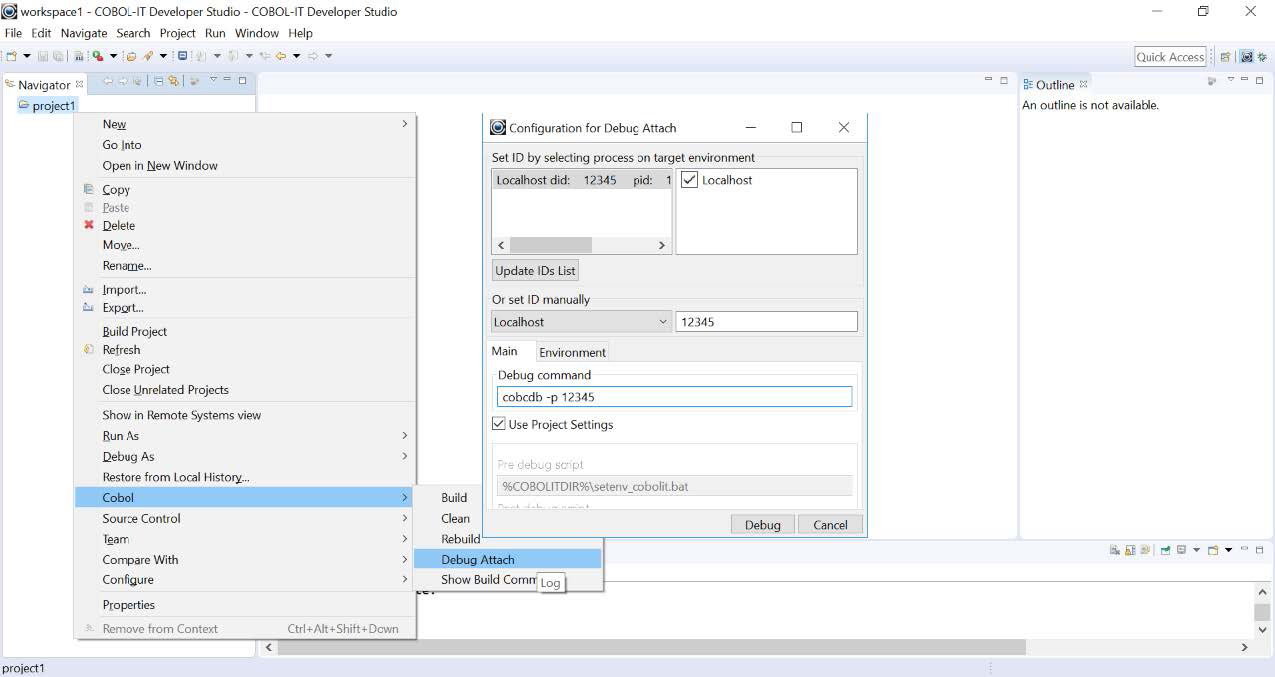Click the Debug button in the dialog
The width and height of the screenshot is (1275, 677).
[761, 524]
